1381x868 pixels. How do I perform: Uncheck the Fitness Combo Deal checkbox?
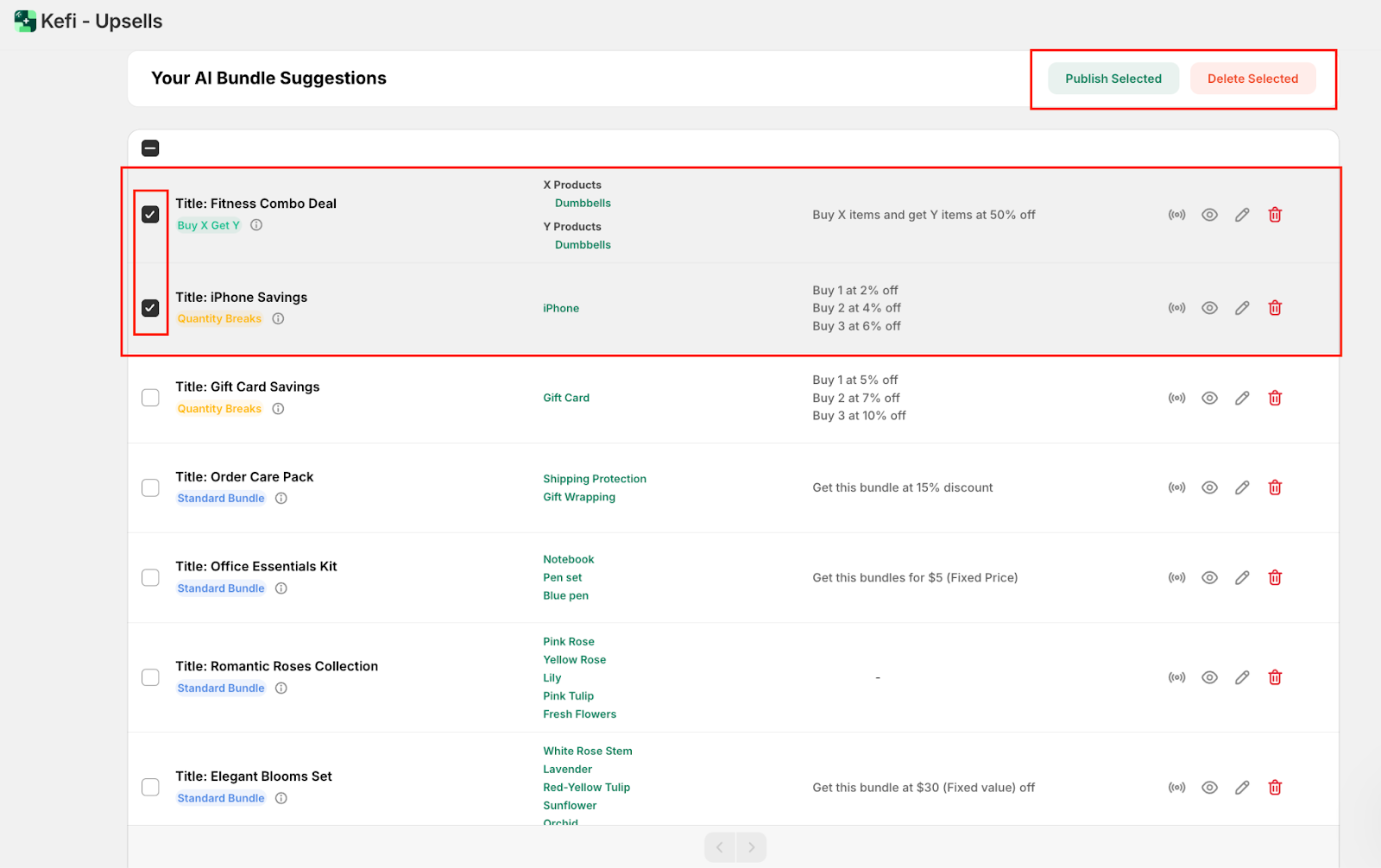(x=150, y=215)
